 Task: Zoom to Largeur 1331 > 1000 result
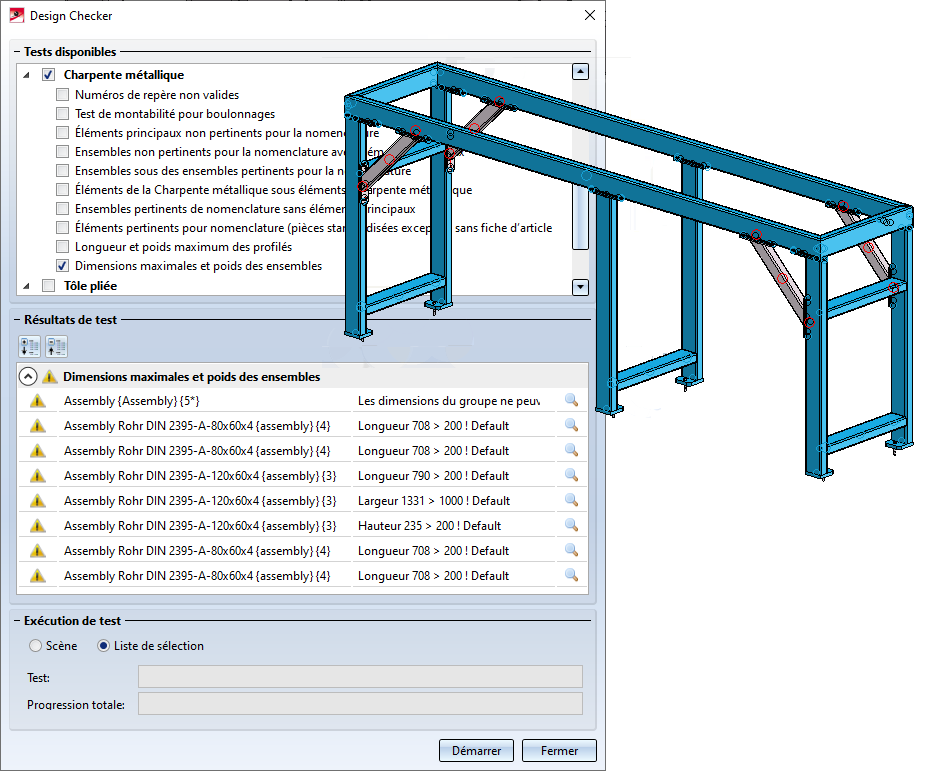pos(571,500)
